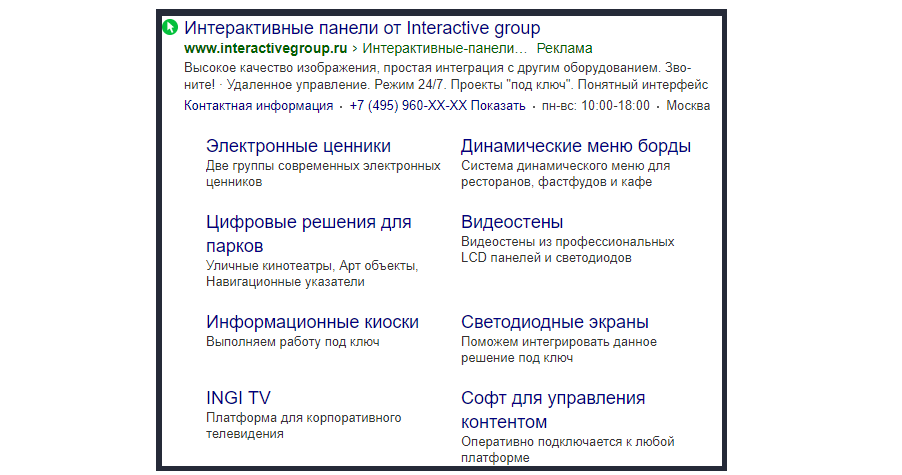Click description "Оперативно подключается к любой платформе"
The width and height of the screenshot is (902, 475).
[568, 450]
